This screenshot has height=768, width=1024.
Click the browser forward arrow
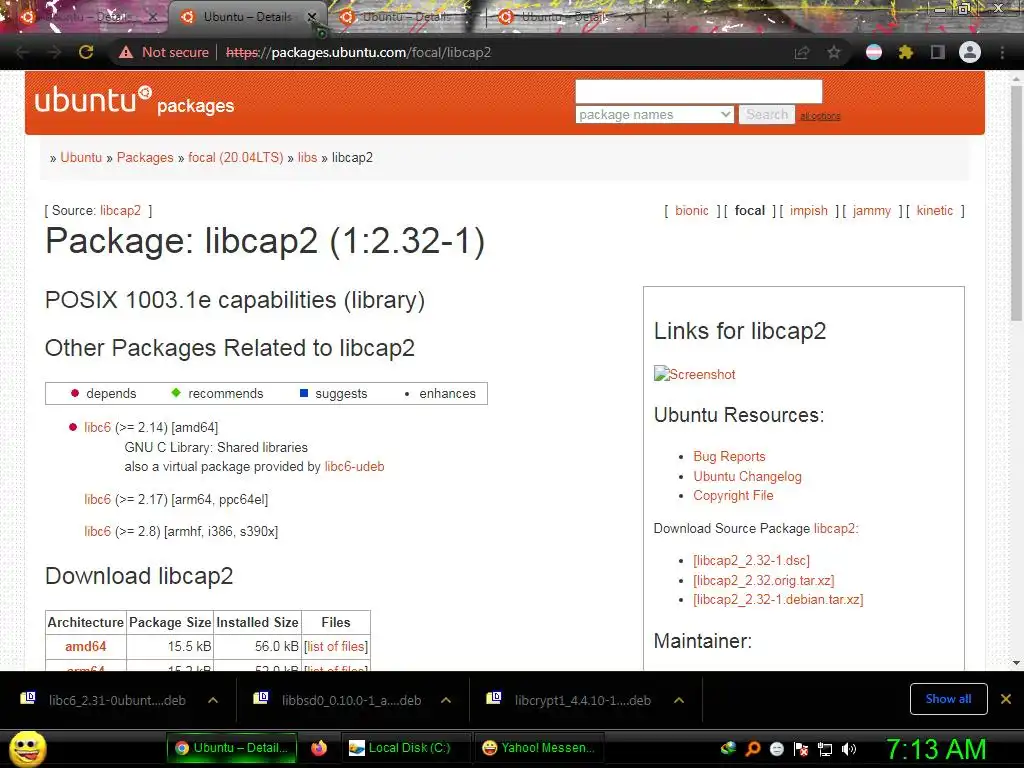(54, 52)
